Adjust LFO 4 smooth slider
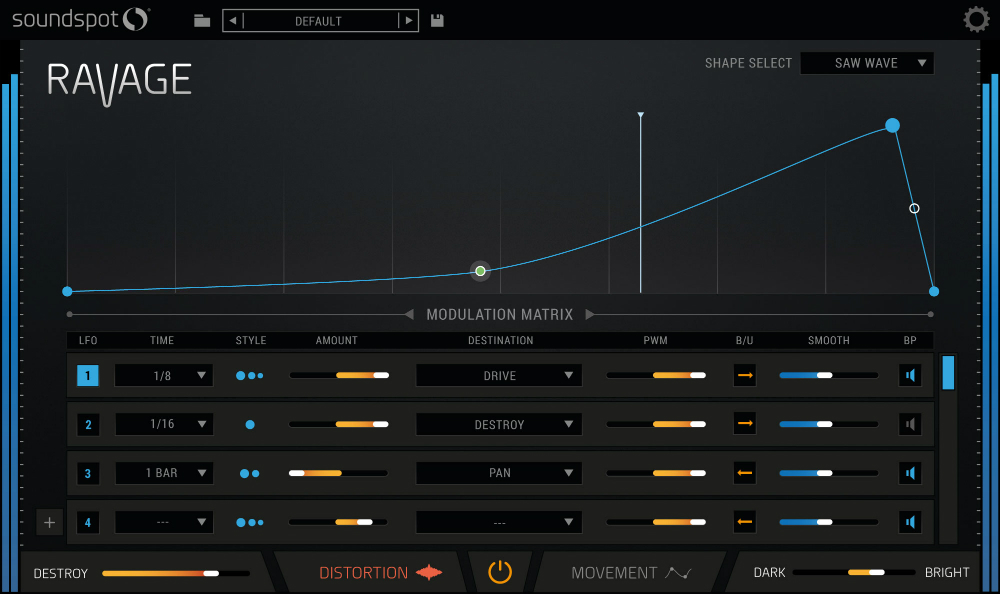The height and width of the screenshot is (594, 1000). pos(828,522)
